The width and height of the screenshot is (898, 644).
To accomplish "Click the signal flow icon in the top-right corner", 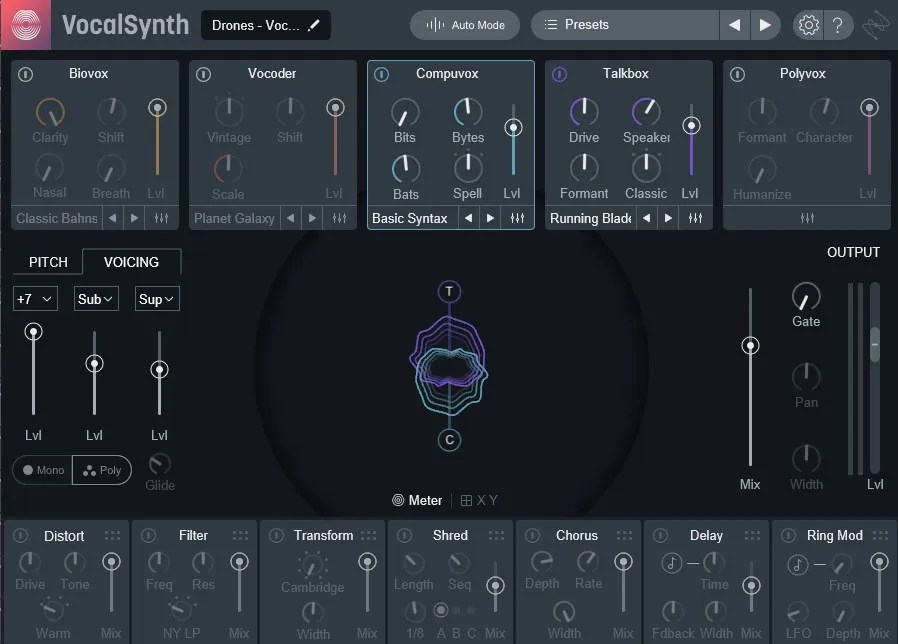I will tap(874, 25).
